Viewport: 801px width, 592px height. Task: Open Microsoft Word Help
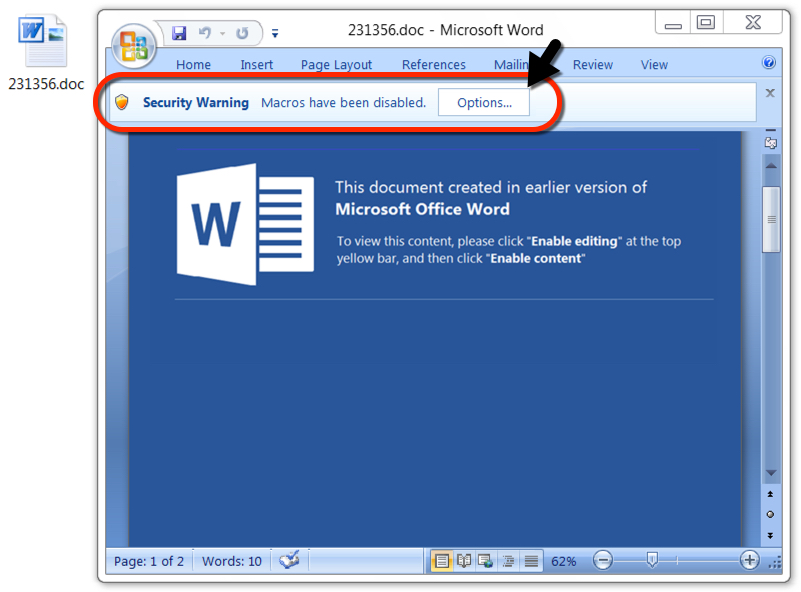(x=768, y=62)
